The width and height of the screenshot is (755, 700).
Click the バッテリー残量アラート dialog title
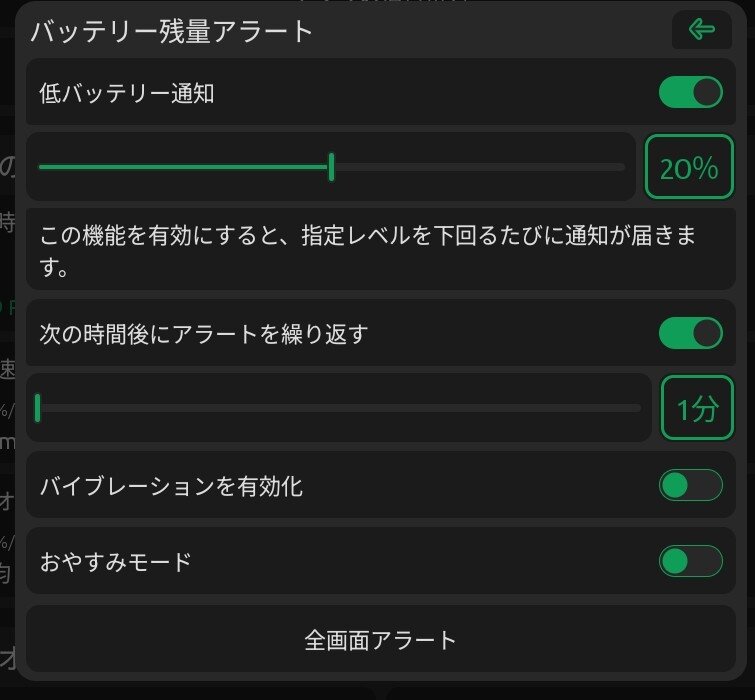pyautogui.click(x=172, y=31)
